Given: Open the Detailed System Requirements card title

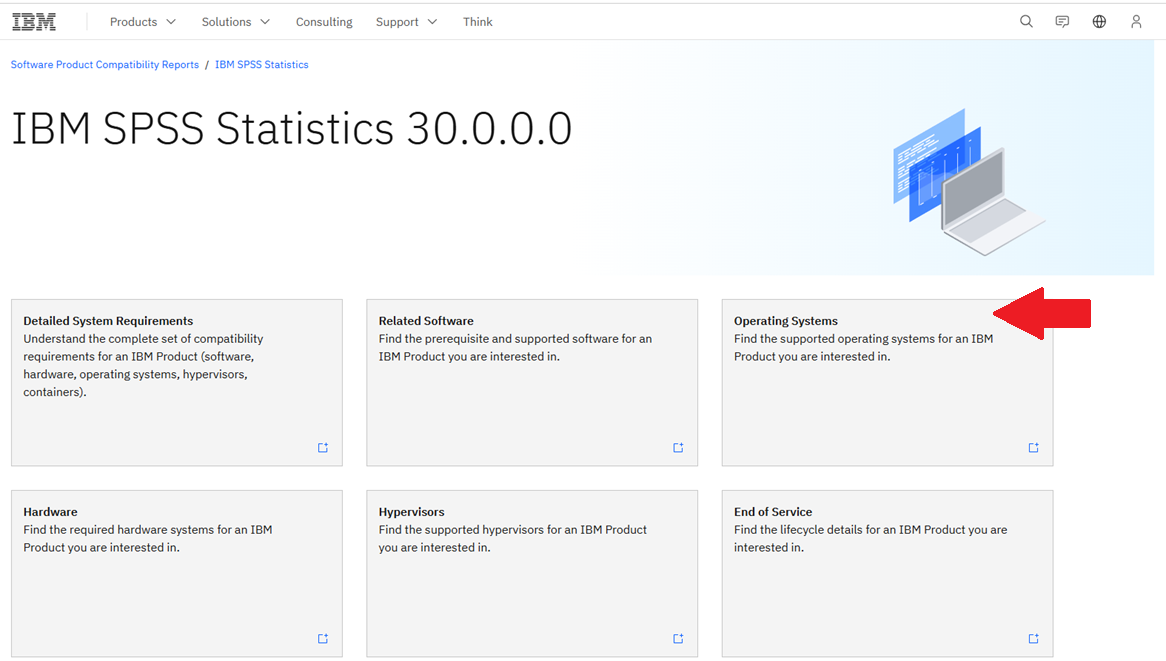Looking at the screenshot, I should (x=108, y=320).
